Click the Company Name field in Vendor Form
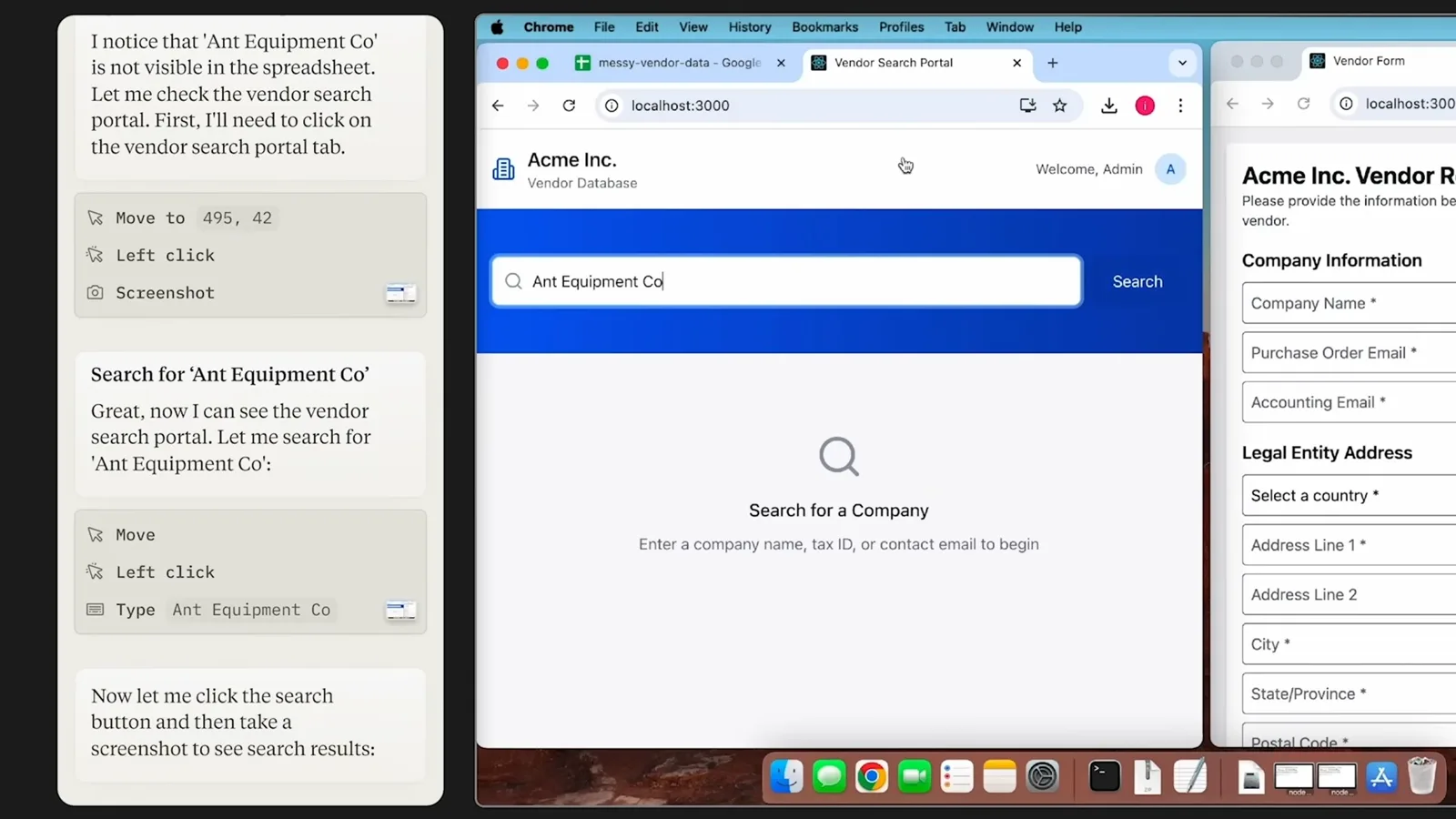Viewport: 1456px width, 819px height. 1349,303
